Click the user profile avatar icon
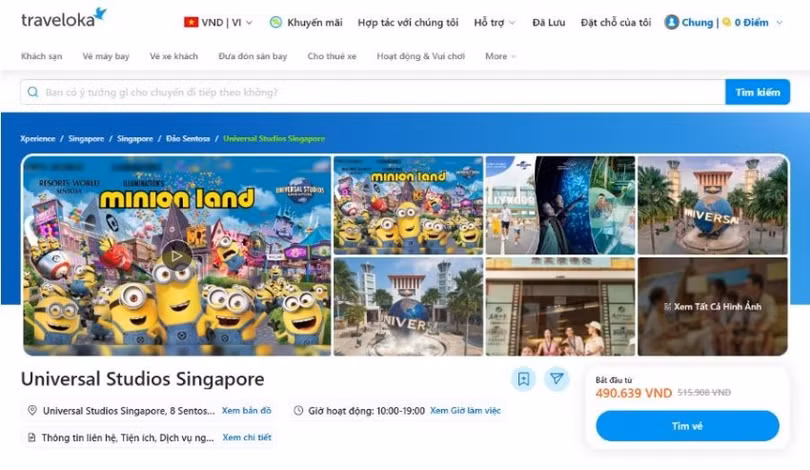The image size is (810, 470). [671, 22]
